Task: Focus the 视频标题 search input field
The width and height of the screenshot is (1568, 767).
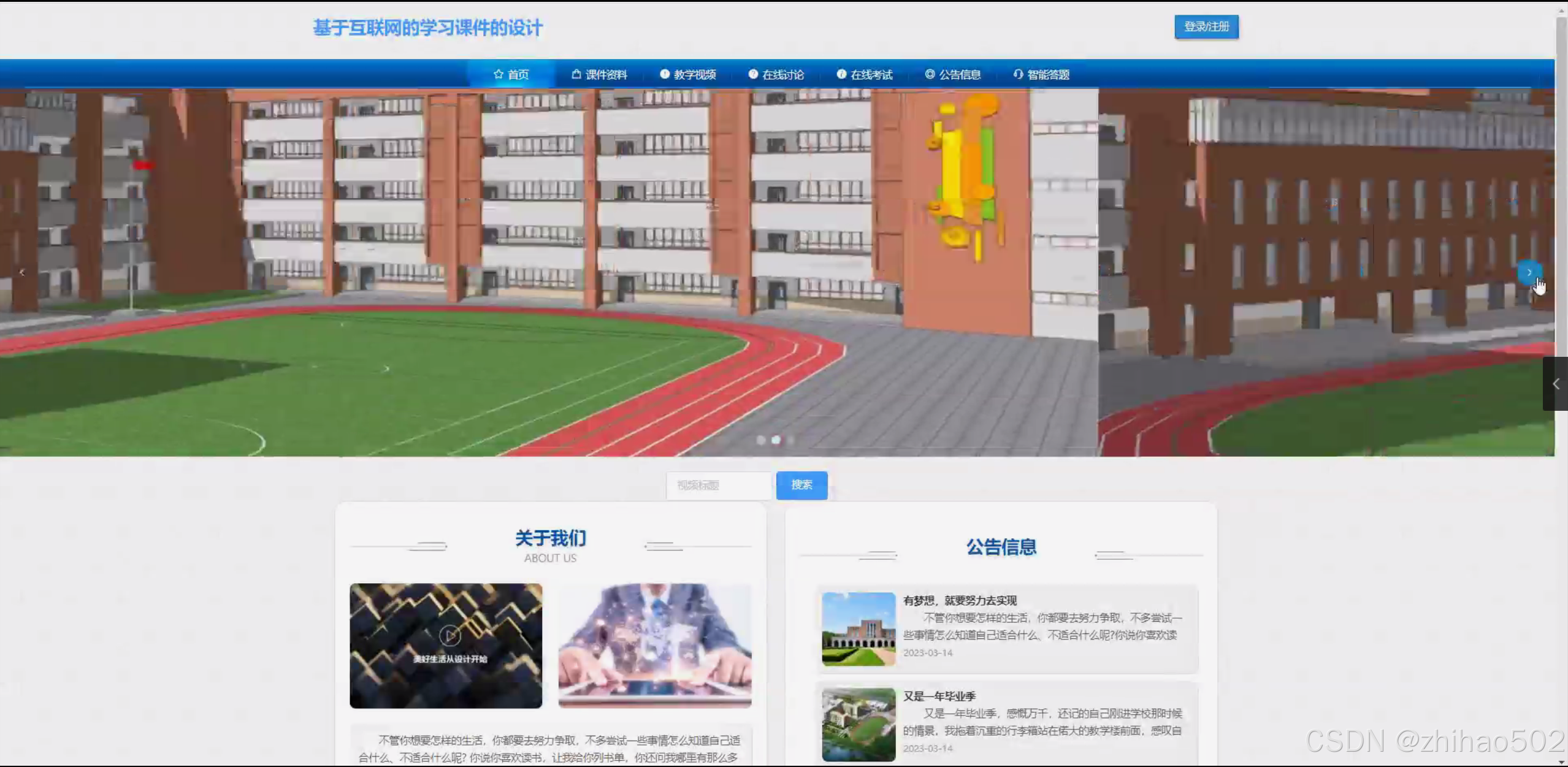Action: click(718, 486)
